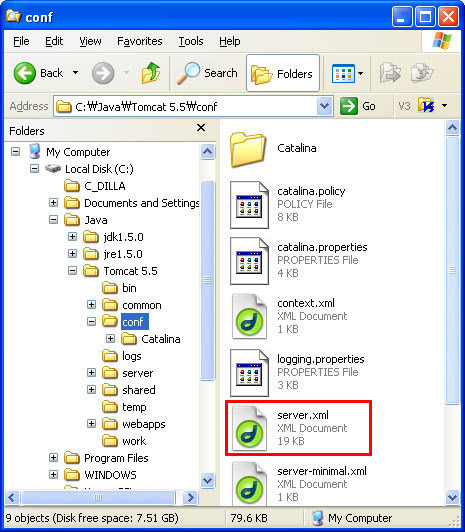Image resolution: width=465 pixels, height=532 pixels.
Task: Click file list scroll down arrow
Action: pyautogui.click(x=452, y=497)
